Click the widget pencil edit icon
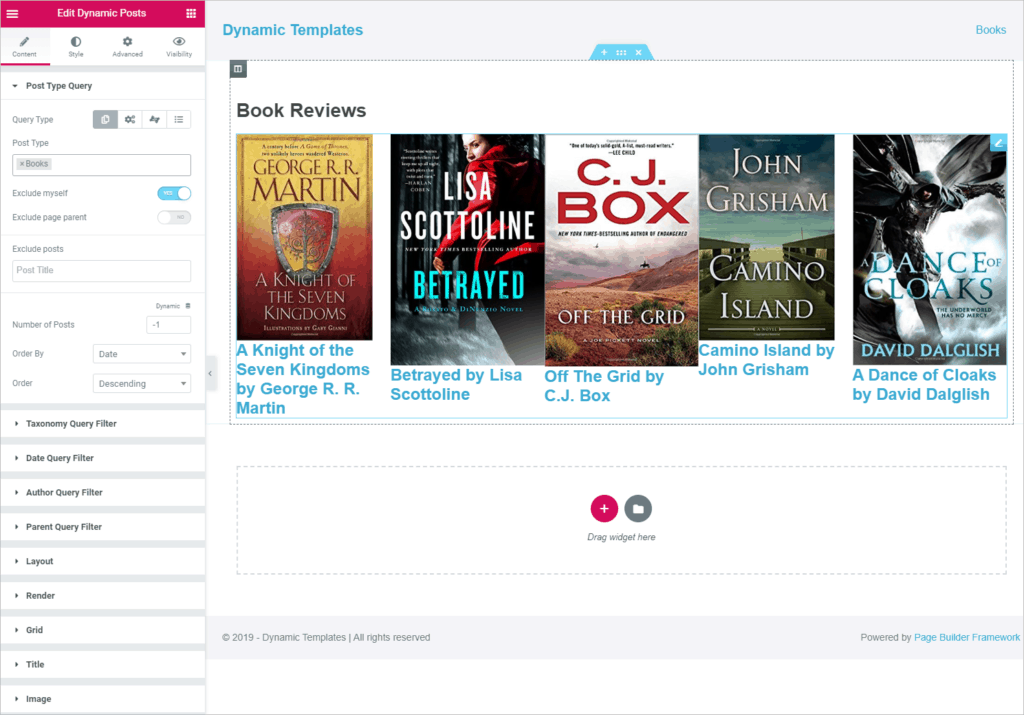 (998, 143)
